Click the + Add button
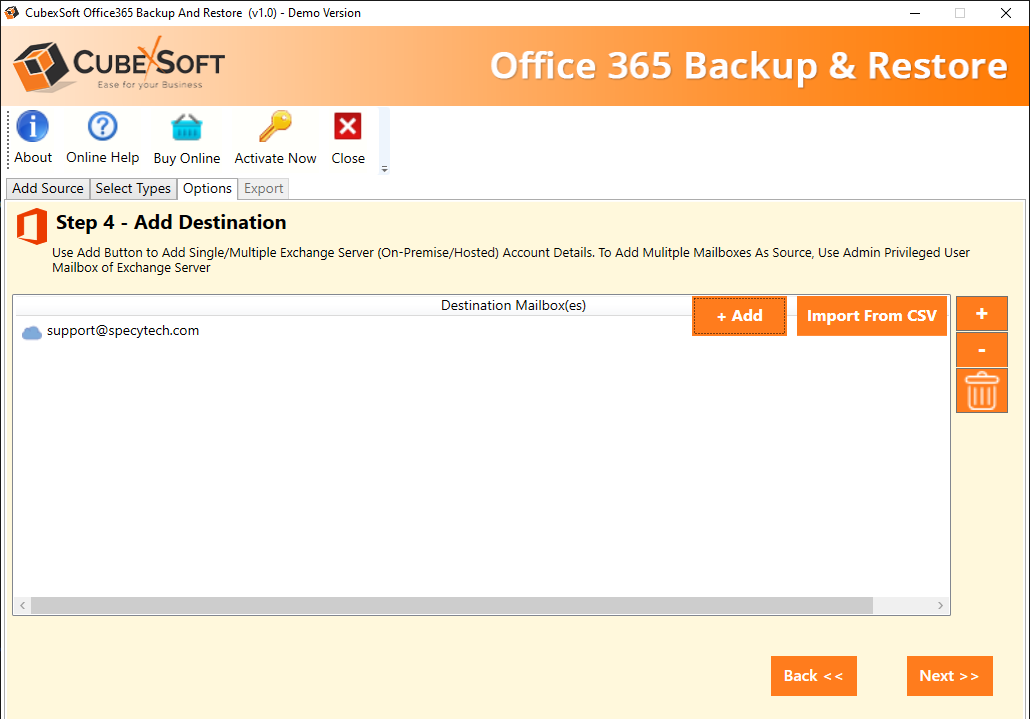 point(739,316)
